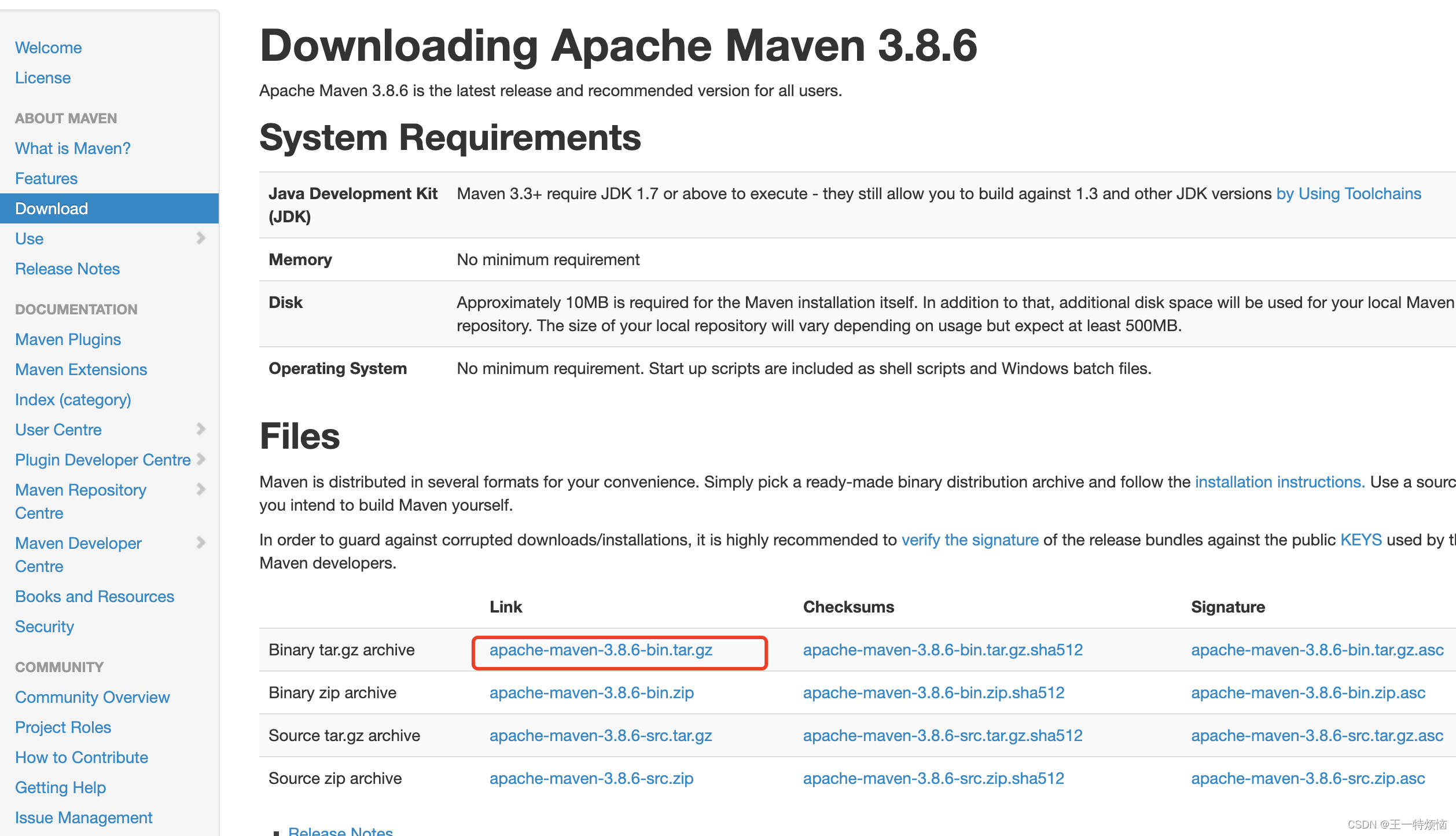This screenshot has width=1456, height=836.
Task: Open the Maven Plugins documentation link
Action: 68,339
